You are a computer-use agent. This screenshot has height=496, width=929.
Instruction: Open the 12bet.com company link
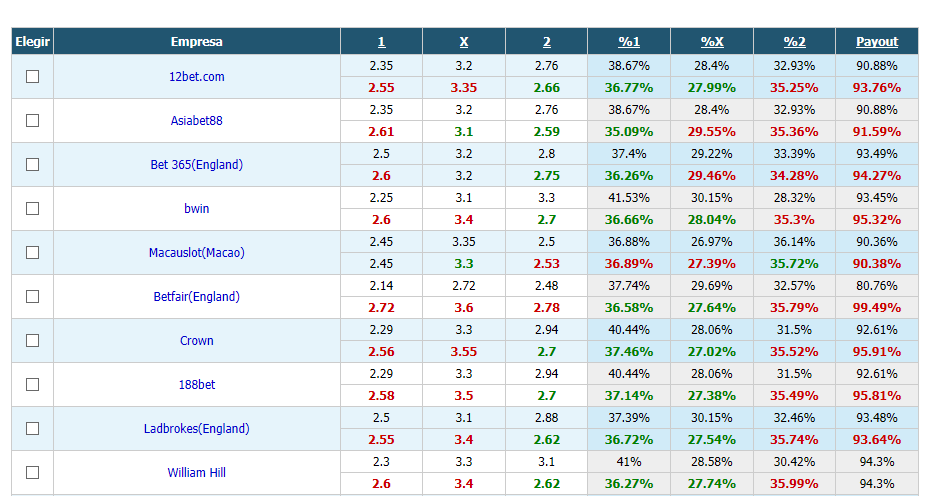pyautogui.click(x=197, y=76)
